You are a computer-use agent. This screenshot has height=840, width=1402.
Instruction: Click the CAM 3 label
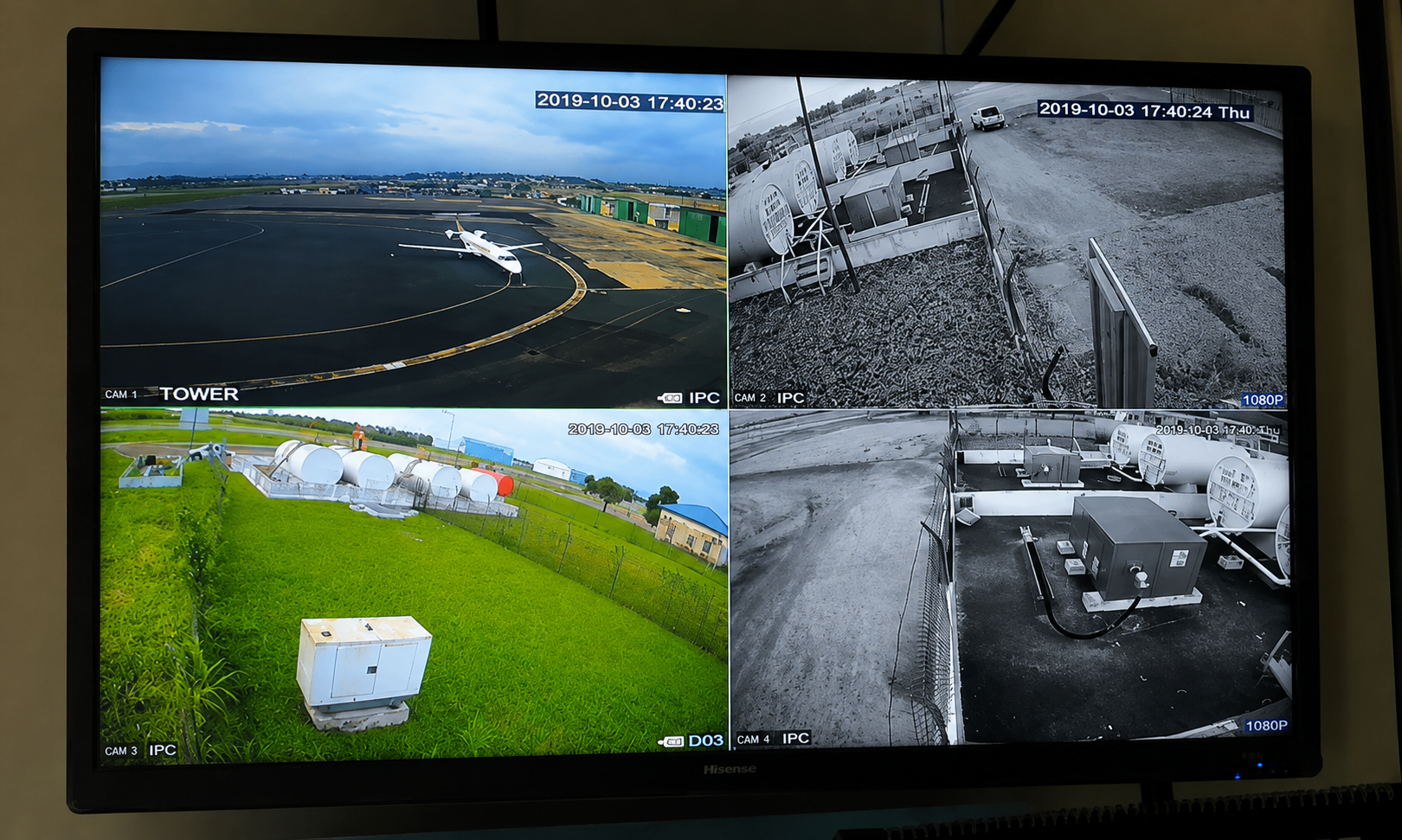tap(121, 751)
